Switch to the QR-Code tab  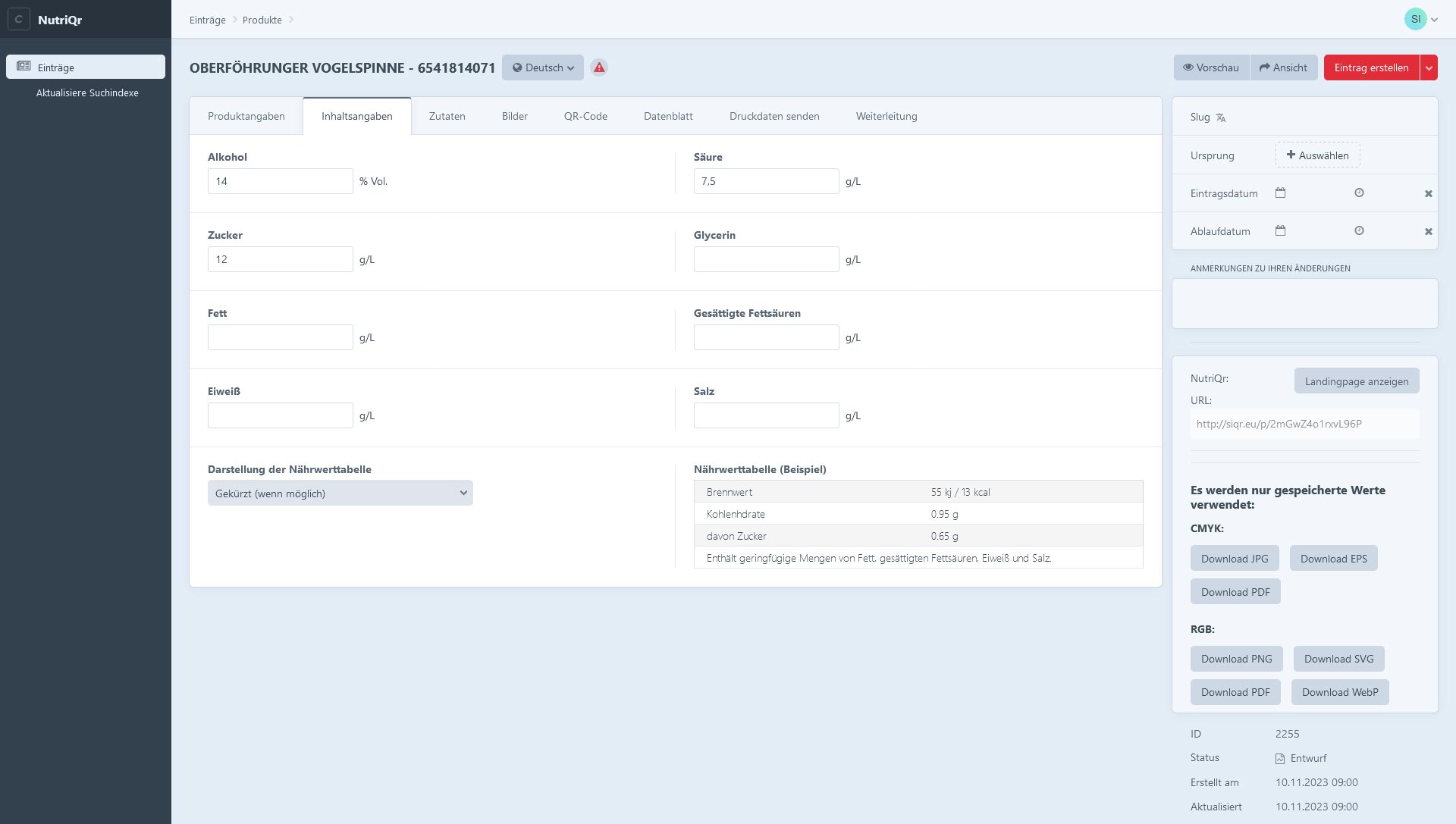tap(585, 116)
